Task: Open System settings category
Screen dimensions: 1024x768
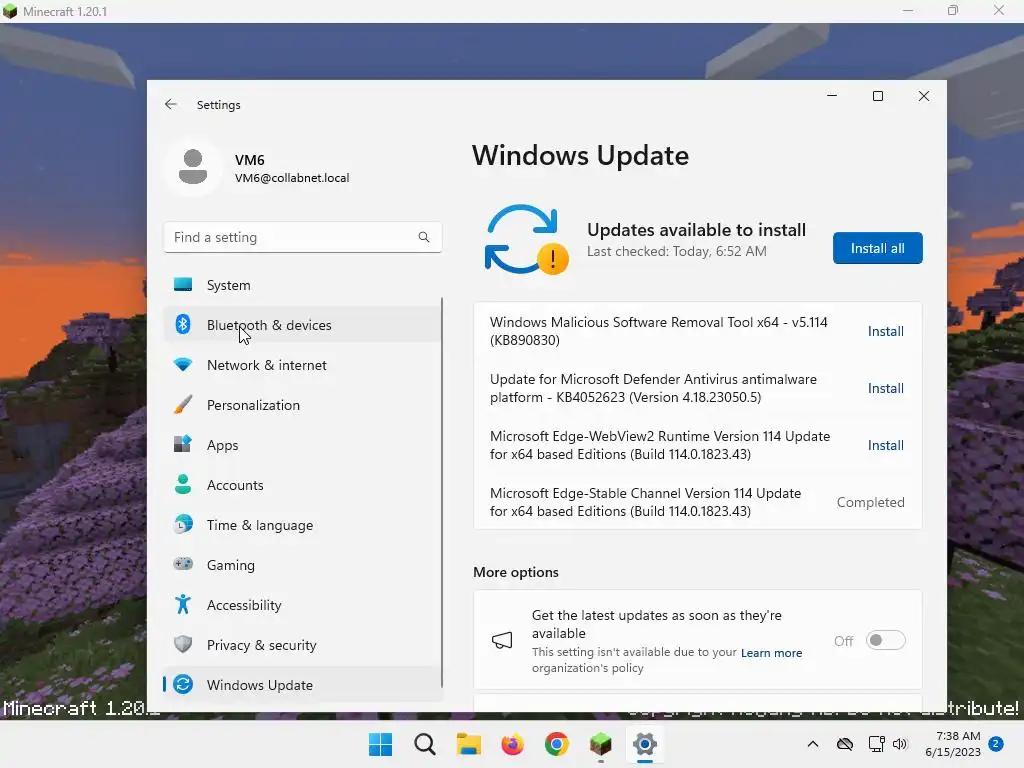Action: [x=302, y=285]
